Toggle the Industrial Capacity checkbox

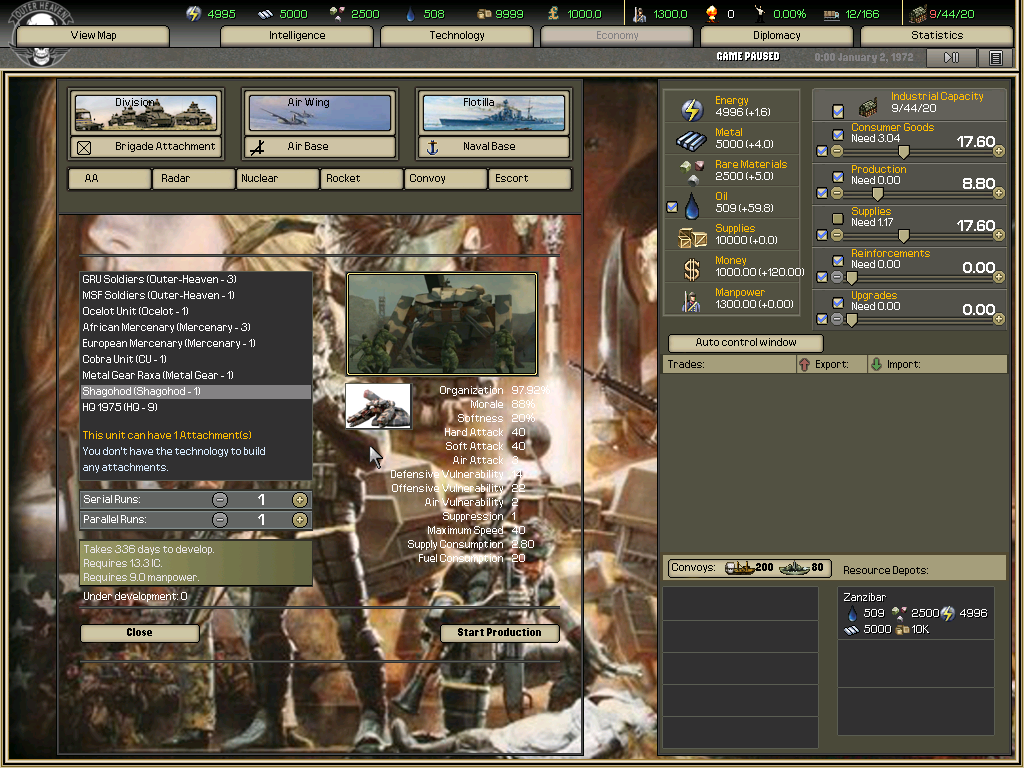(x=838, y=110)
